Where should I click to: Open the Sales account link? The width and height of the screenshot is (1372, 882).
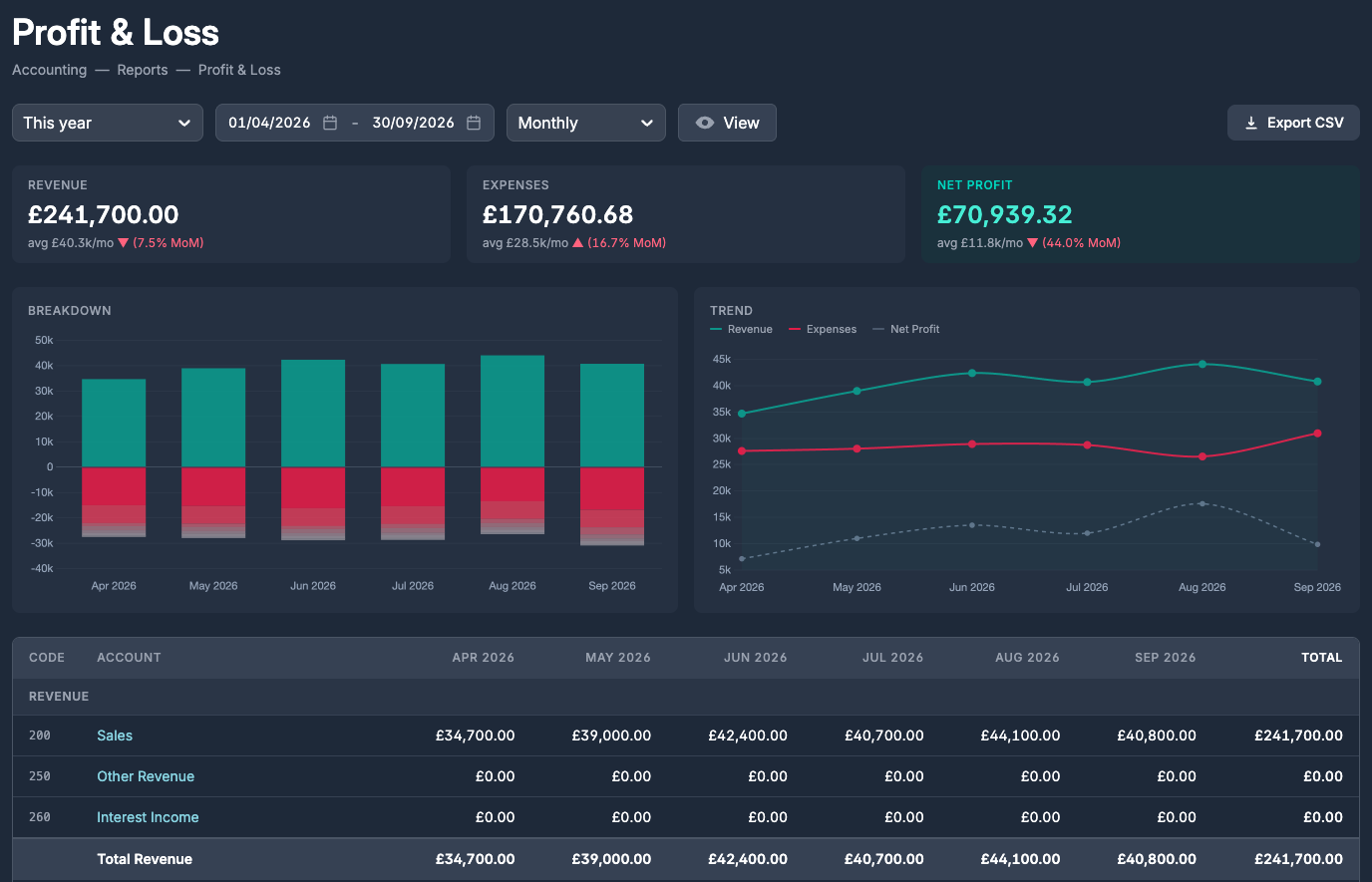(115, 735)
